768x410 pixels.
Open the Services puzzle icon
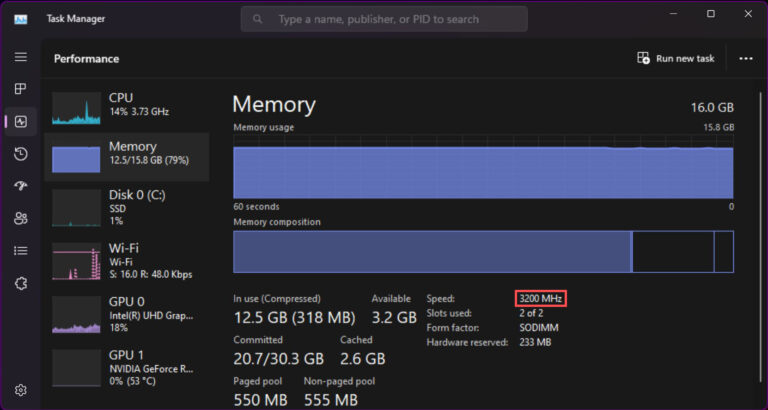[x=20, y=283]
